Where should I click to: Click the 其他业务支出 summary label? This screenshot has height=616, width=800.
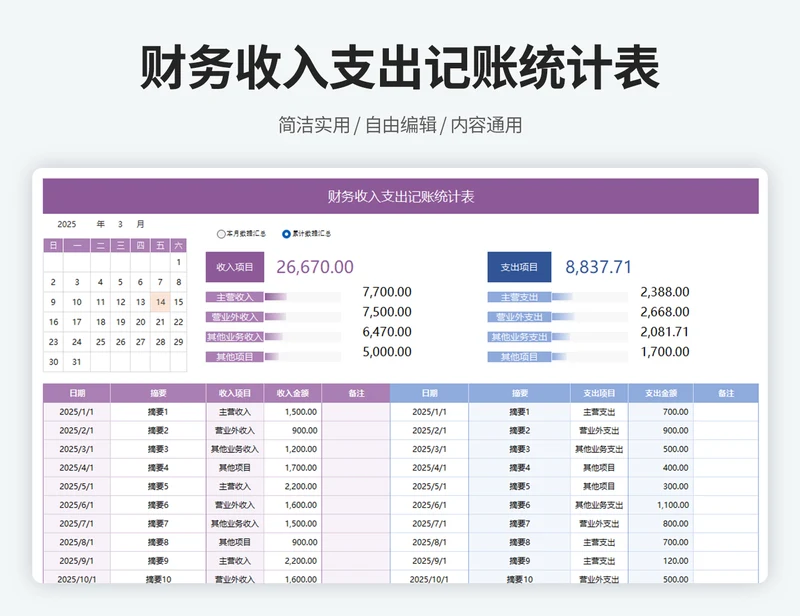519,337
